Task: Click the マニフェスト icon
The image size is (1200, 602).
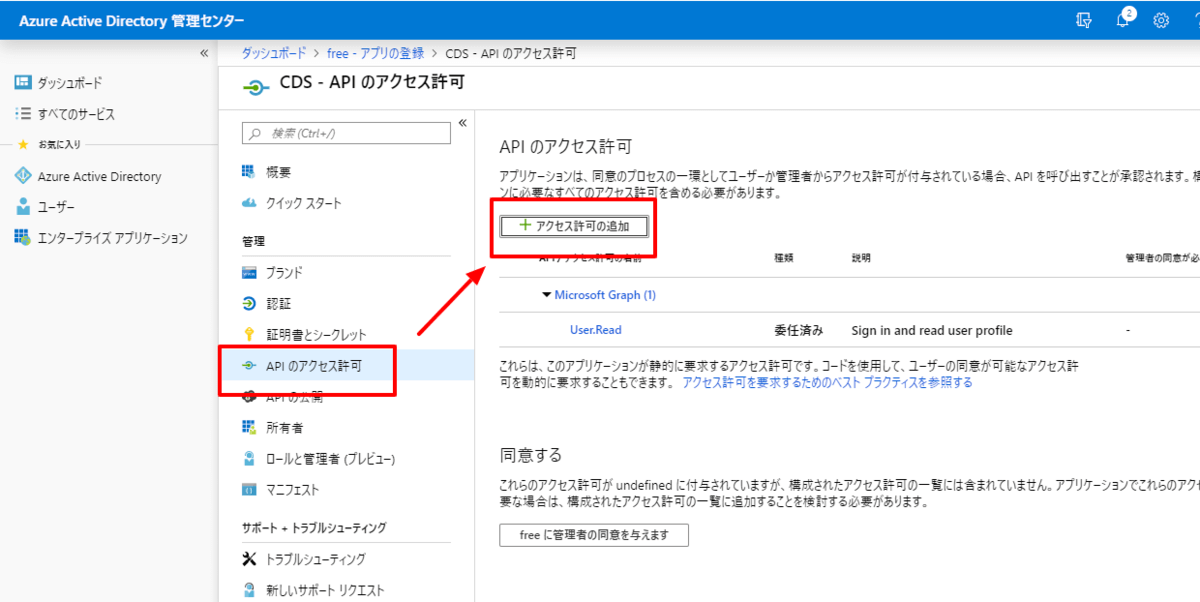Action: point(249,490)
